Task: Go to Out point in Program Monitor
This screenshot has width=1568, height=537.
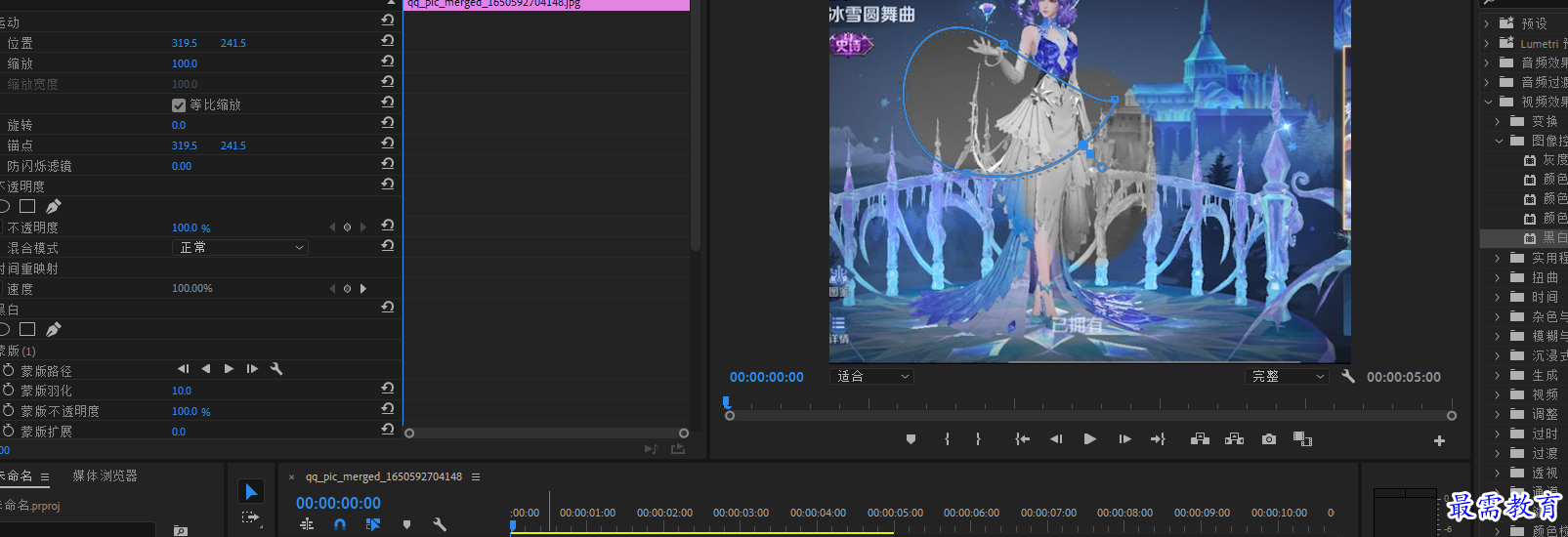Action: click(1158, 439)
